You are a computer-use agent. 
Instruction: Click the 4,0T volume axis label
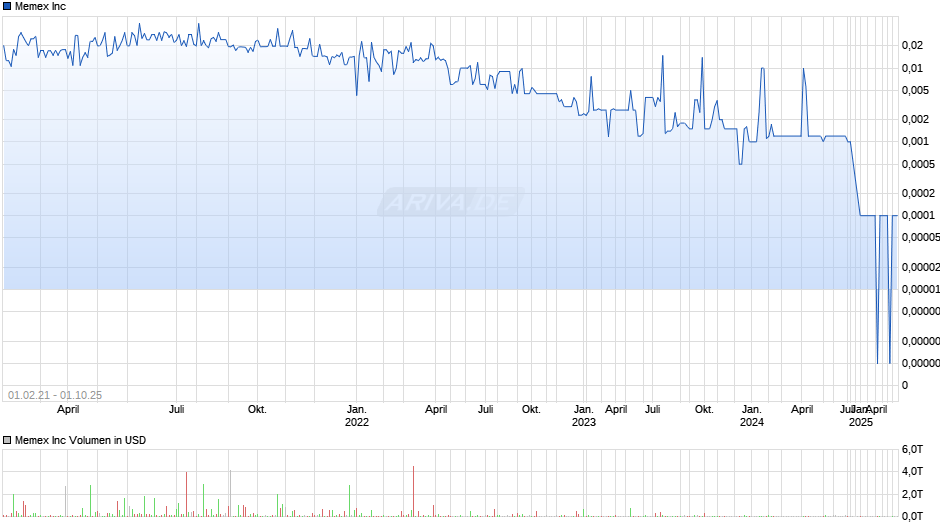[x=912, y=472]
